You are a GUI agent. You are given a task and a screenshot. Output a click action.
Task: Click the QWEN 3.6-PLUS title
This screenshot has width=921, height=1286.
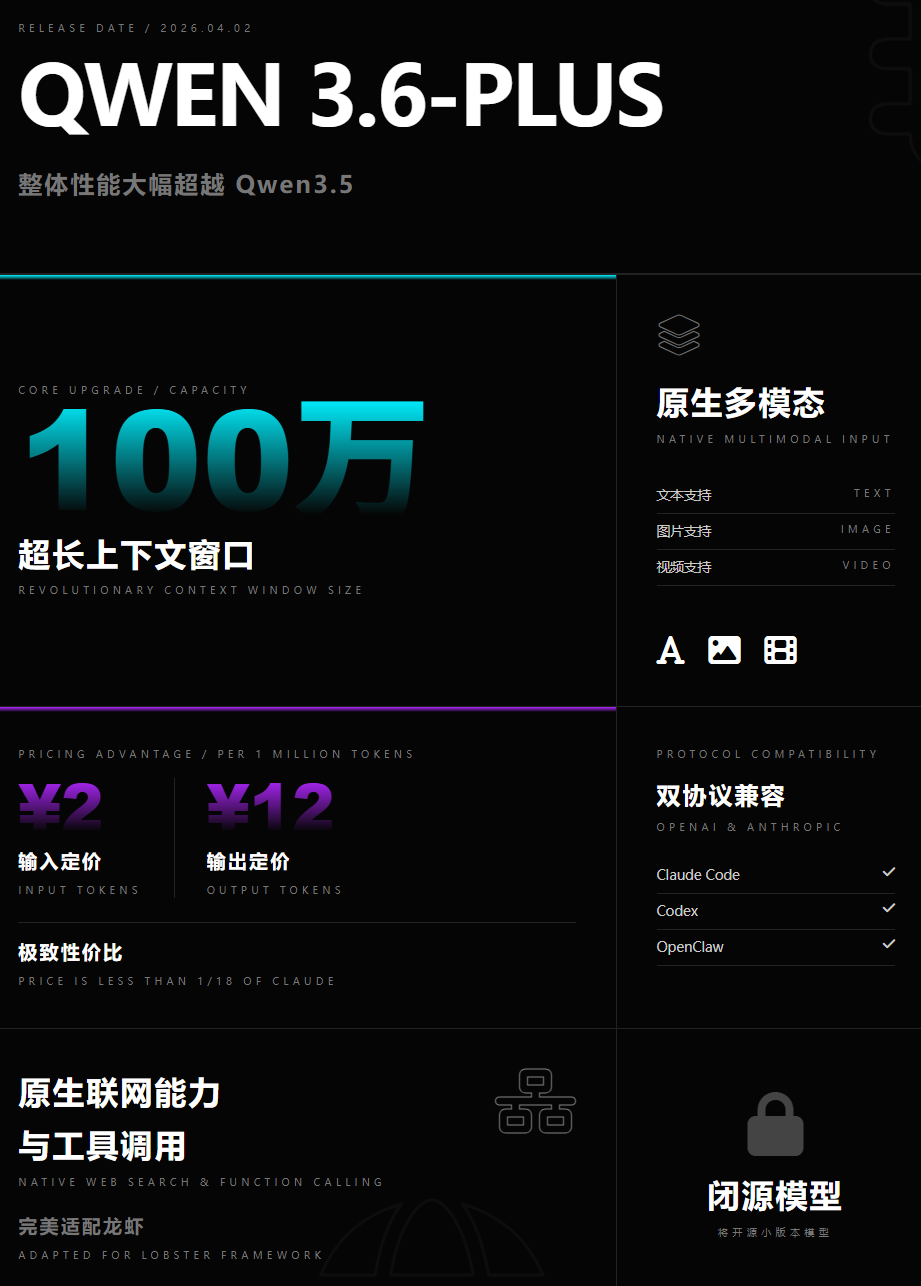point(340,95)
